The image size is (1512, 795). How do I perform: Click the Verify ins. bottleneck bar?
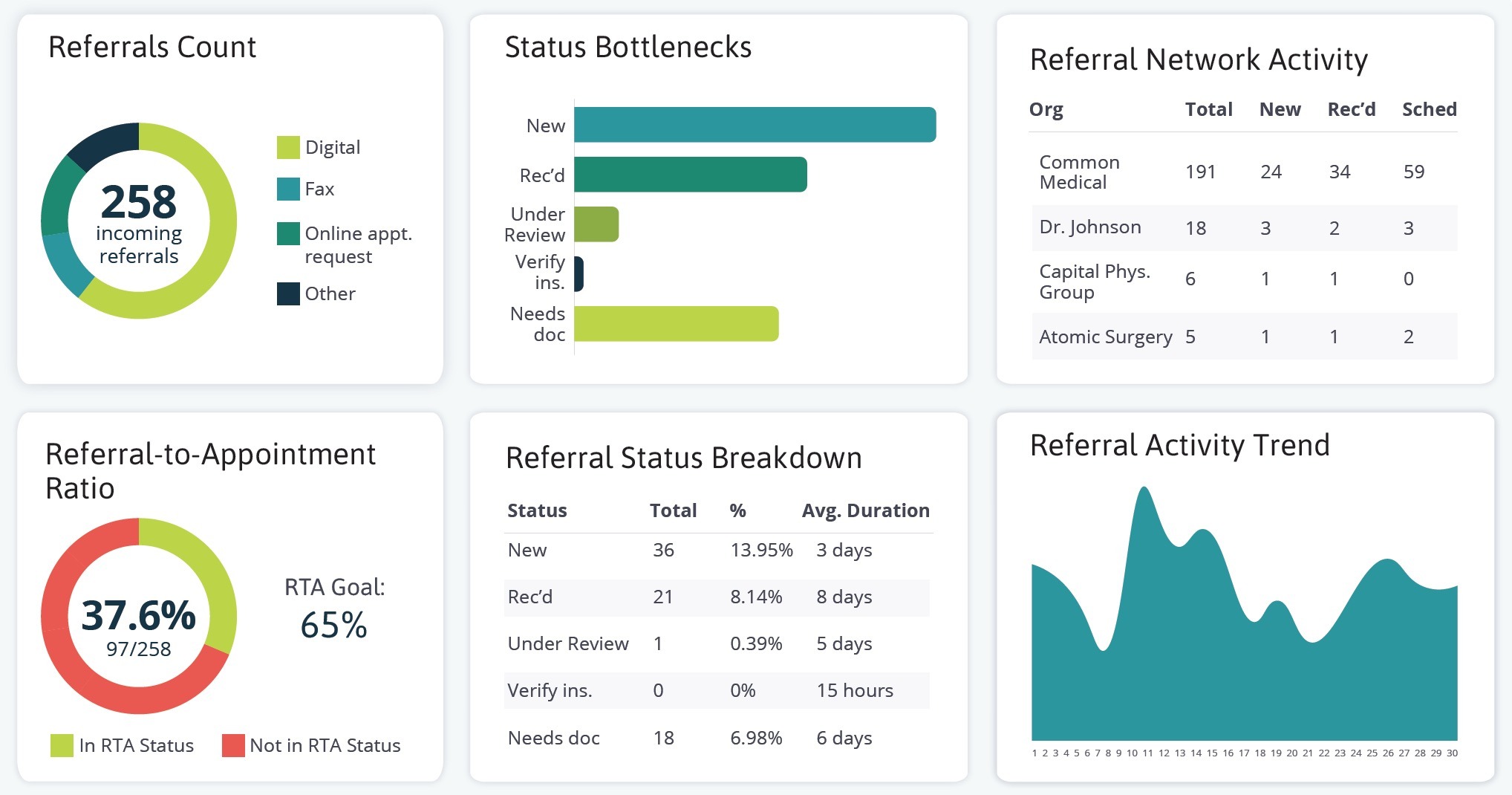tap(579, 273)
